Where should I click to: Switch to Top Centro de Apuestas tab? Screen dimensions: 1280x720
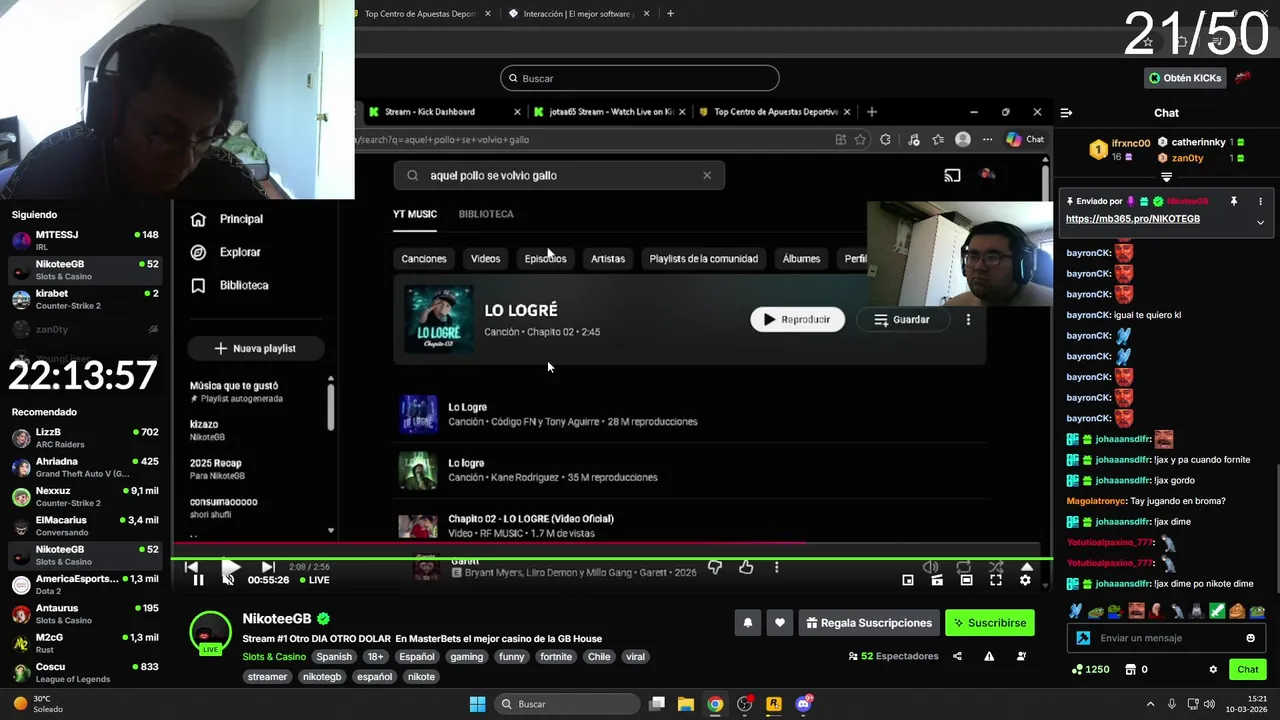click(419, 14)
